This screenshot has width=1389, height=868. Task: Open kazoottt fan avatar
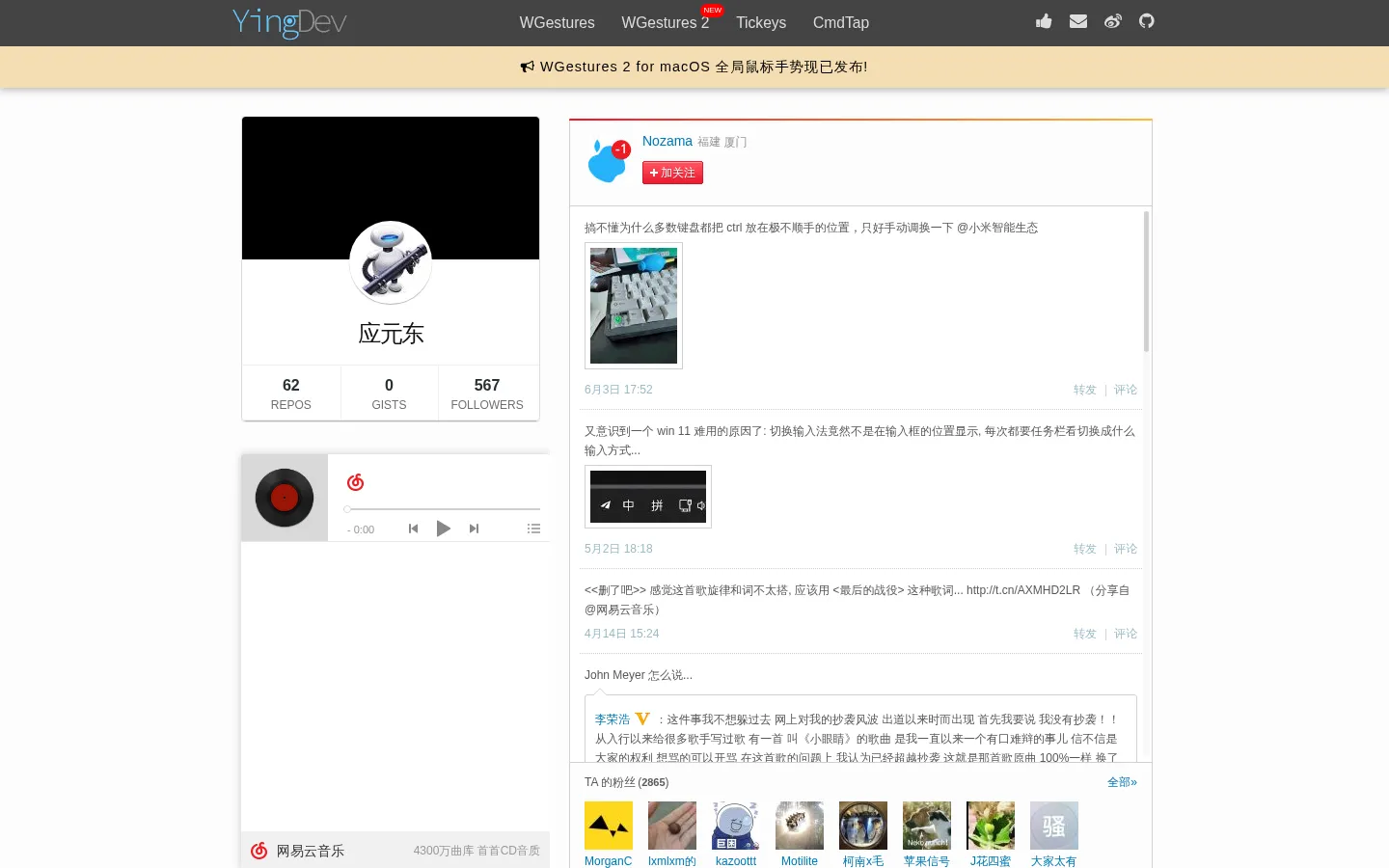click(x=736, y=826)
